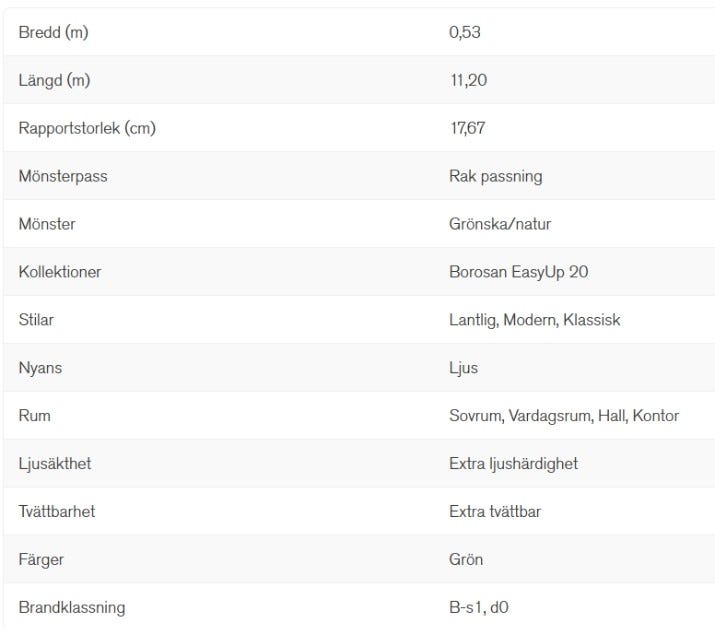Select the B-s1, d0 fire rating value
The image size is (715, 629).
tap(479, 607)
